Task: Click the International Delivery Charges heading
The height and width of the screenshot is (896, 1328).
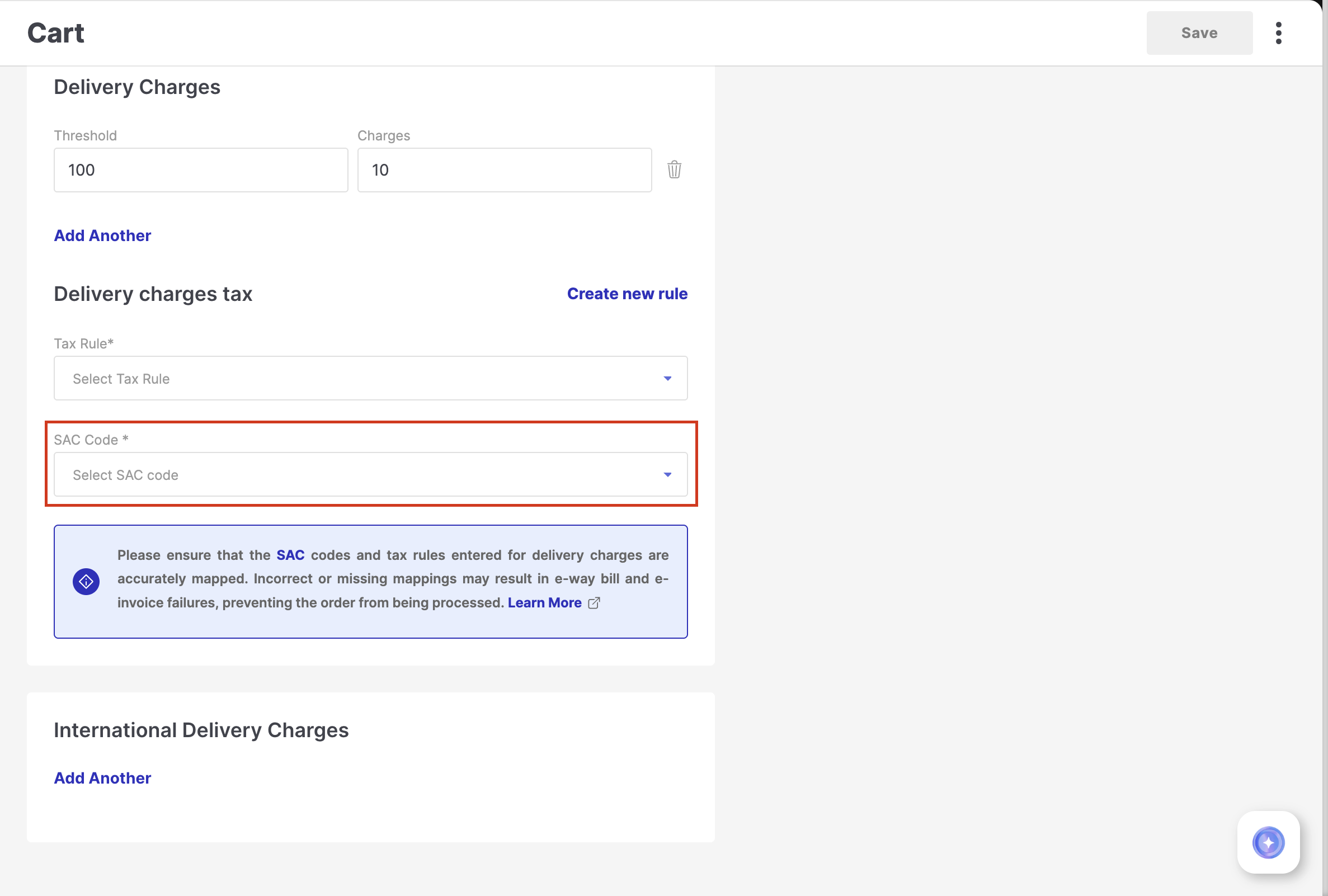Action: coord(201,730)
